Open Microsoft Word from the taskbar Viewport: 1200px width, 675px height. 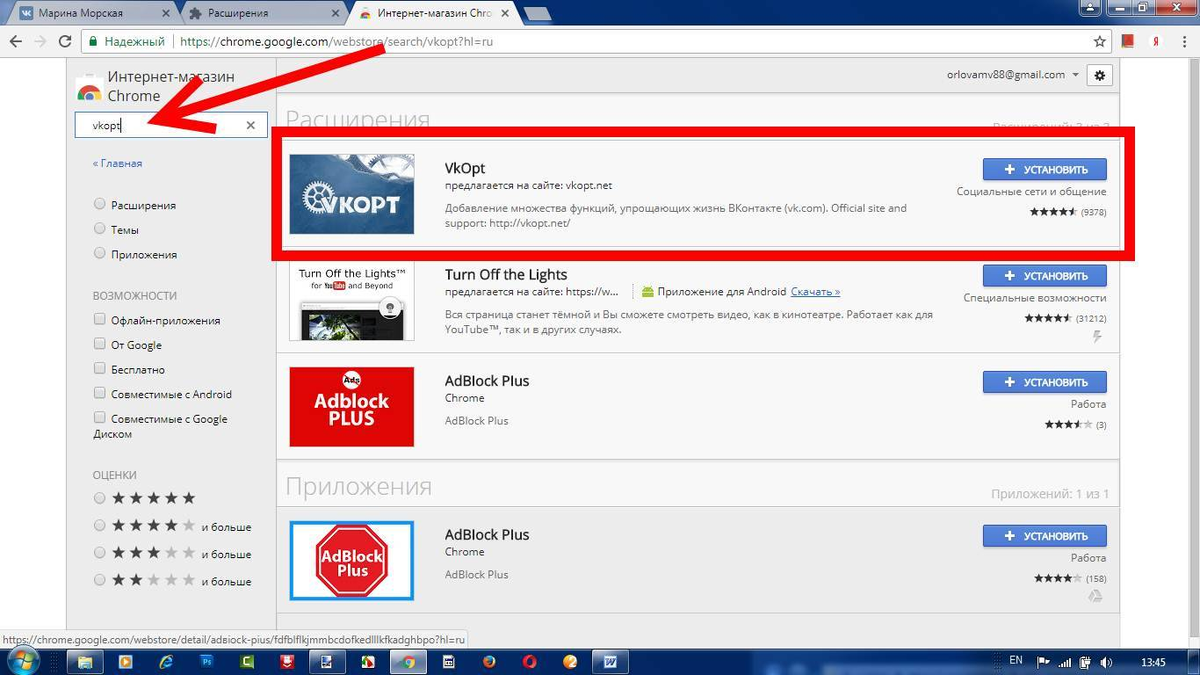[610, 662]
